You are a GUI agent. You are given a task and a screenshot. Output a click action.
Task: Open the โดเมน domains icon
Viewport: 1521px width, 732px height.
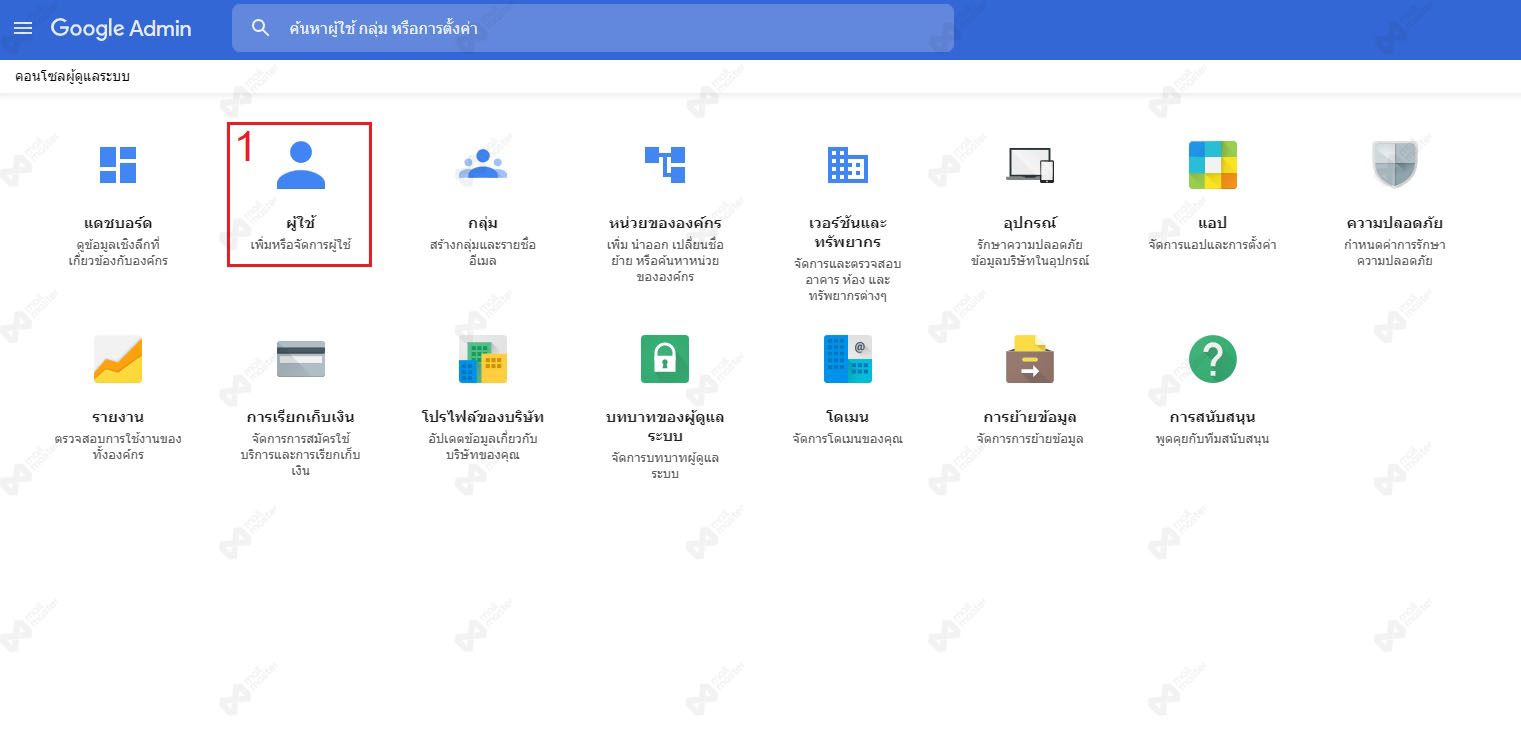click(x=848, y=359)
